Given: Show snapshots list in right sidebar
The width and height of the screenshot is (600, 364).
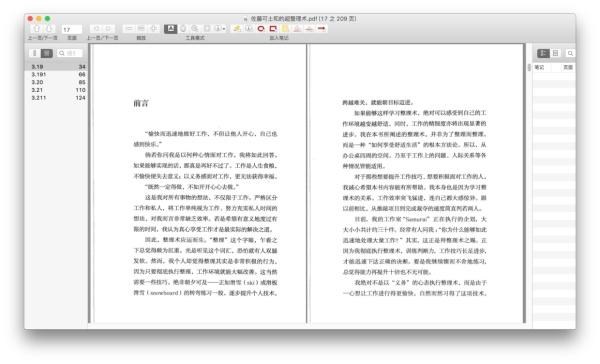Looking at the screenshot, I should click(556, 53).
